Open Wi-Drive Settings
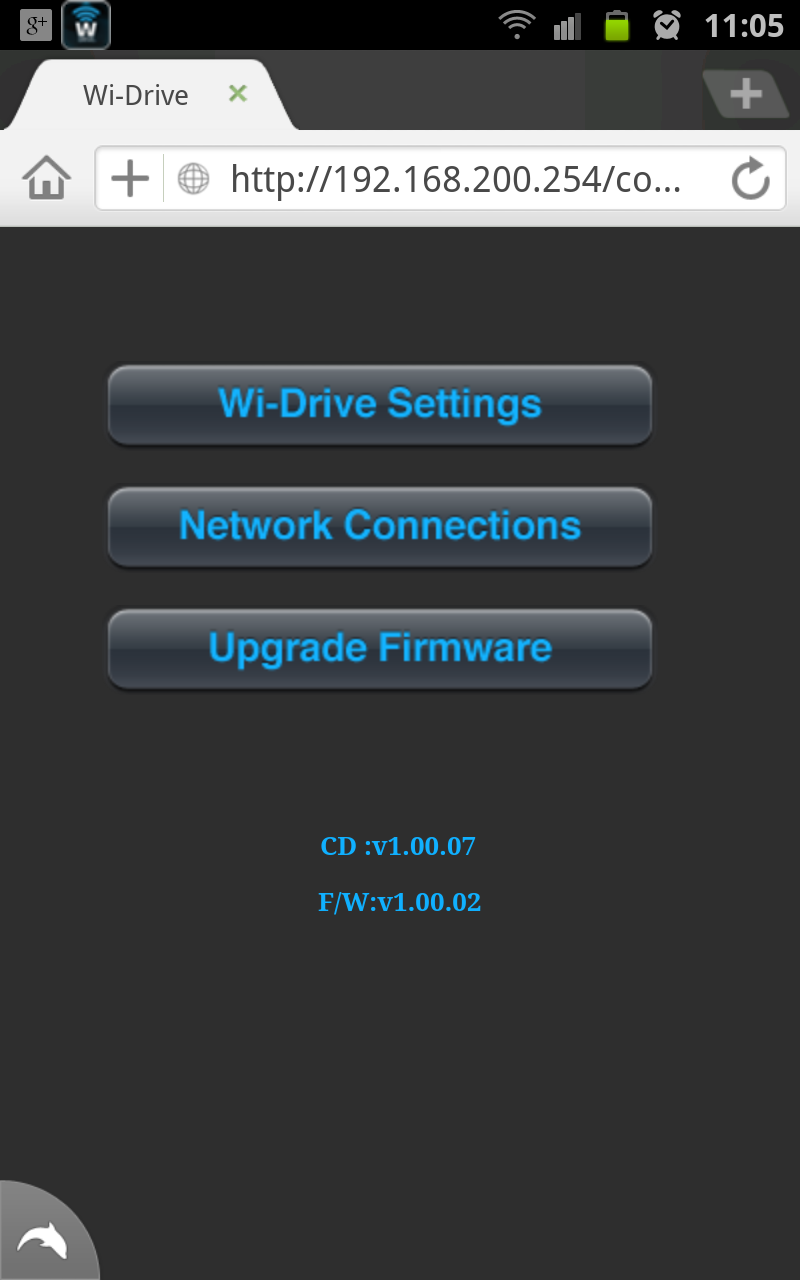The width and height of the screenshot is (800, 1280). click(x=380, y=405)
